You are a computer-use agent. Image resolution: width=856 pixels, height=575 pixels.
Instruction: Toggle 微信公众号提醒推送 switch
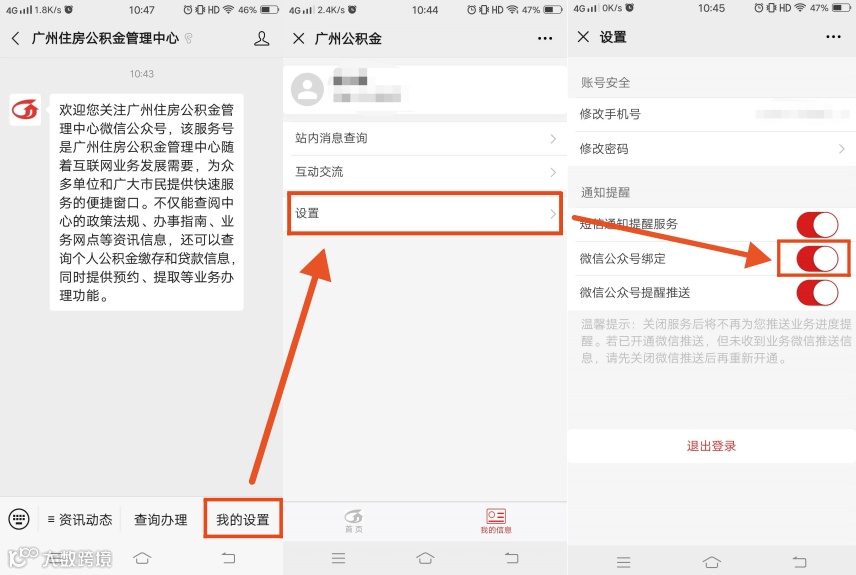coord(817,293)
